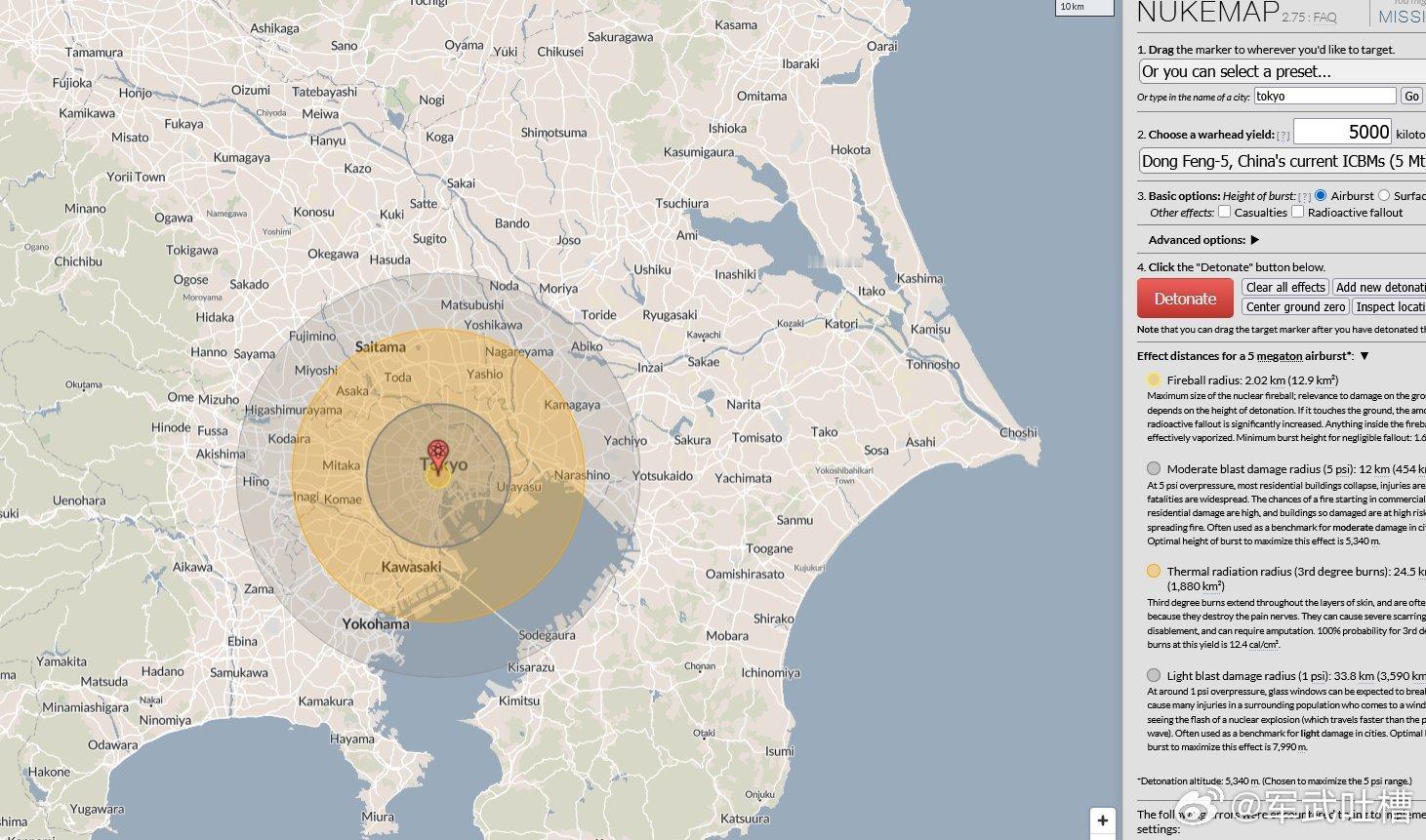Open the 'Or you can select a preset' dropdown
Viewport: 1426px width, 840px height.
click(x=1283, y=71)
